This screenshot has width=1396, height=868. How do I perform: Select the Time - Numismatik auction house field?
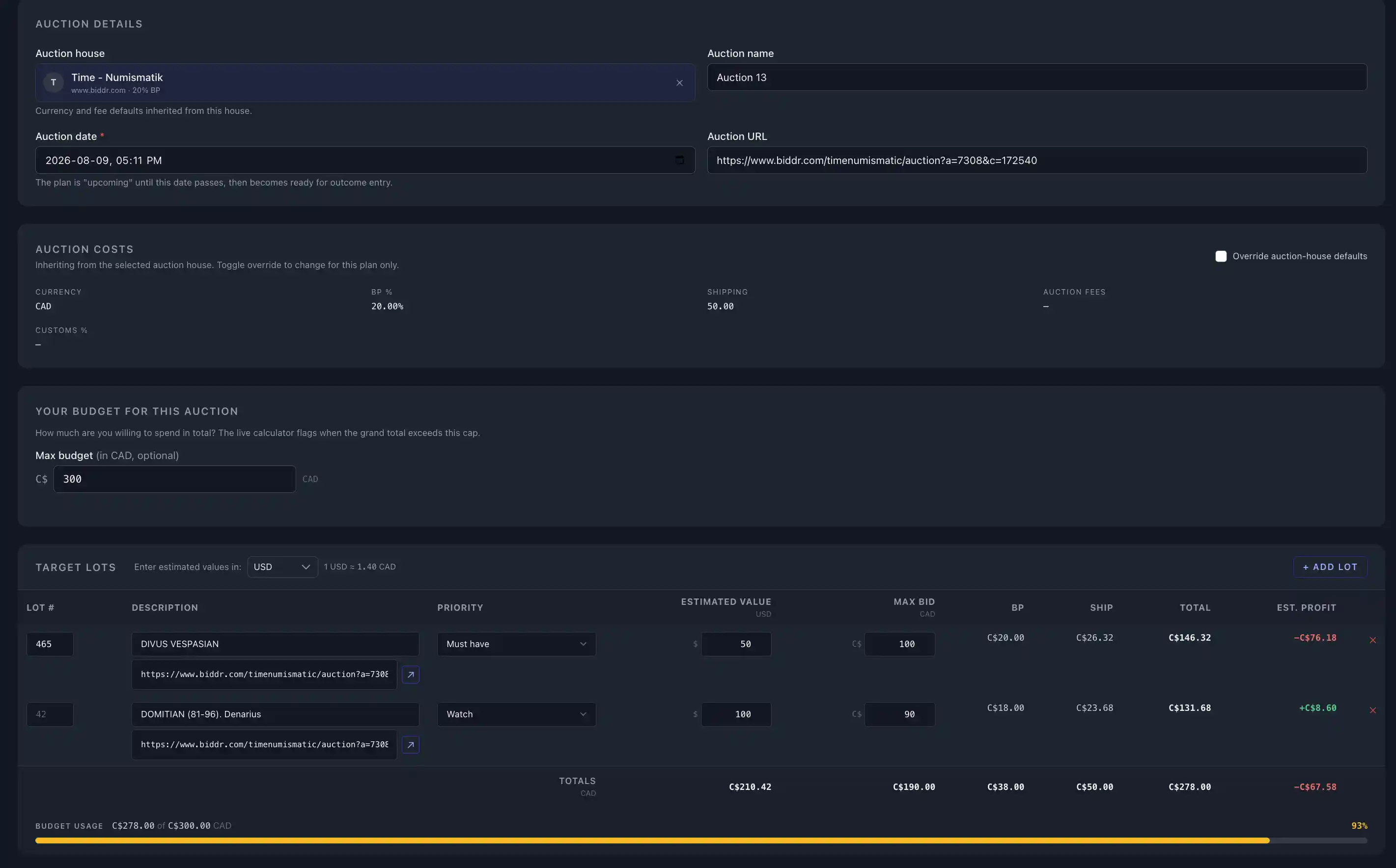[x=365, y=82]
